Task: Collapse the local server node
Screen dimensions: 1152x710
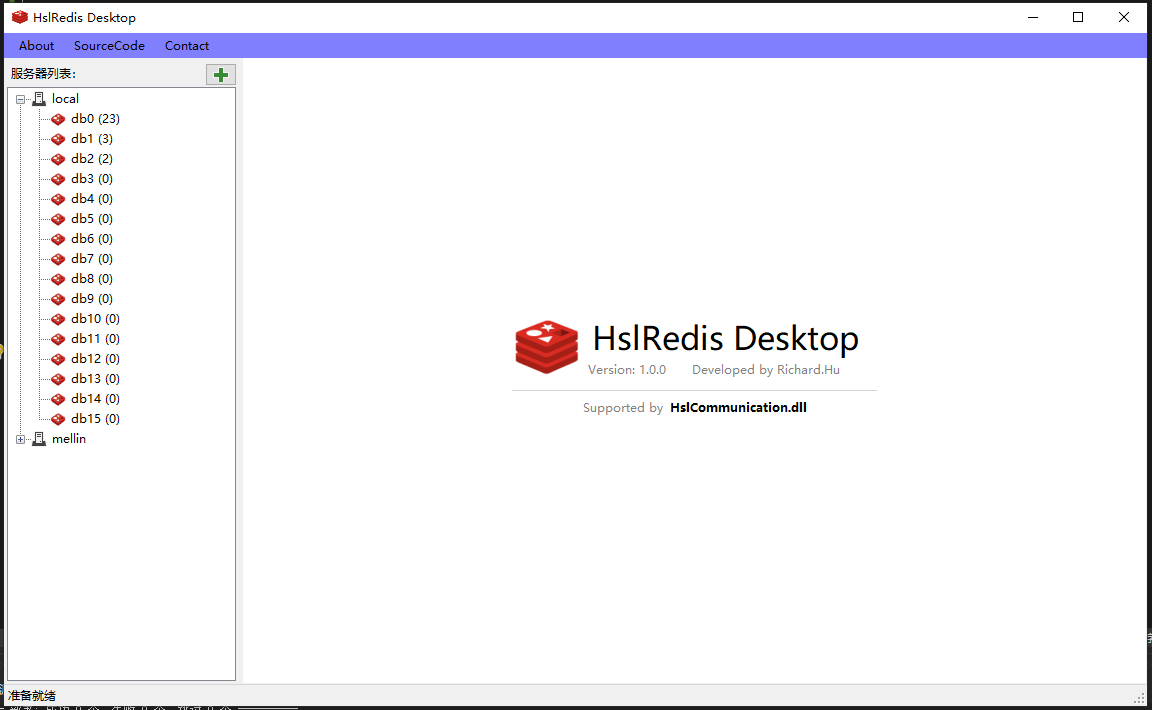Action: coord(21,99)
